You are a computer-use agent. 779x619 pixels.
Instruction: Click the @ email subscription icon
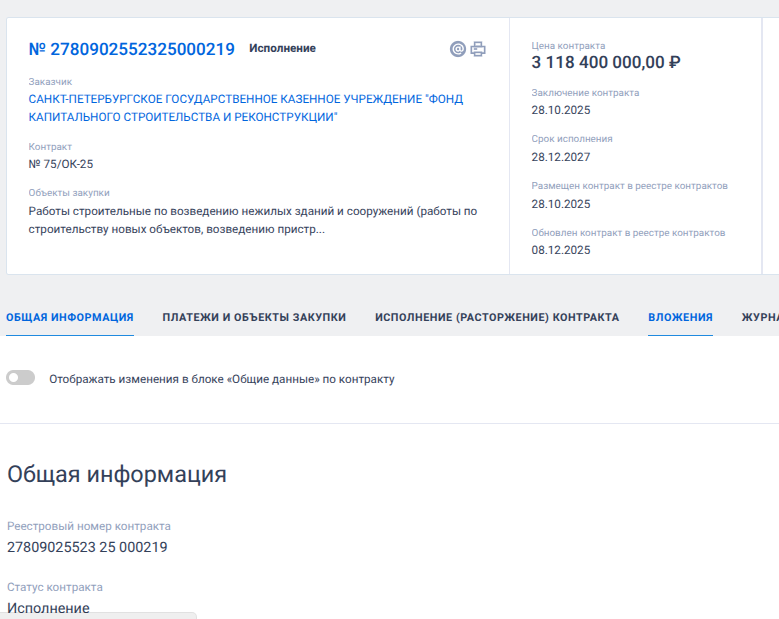pyautogui.click(x=458, y=49)
